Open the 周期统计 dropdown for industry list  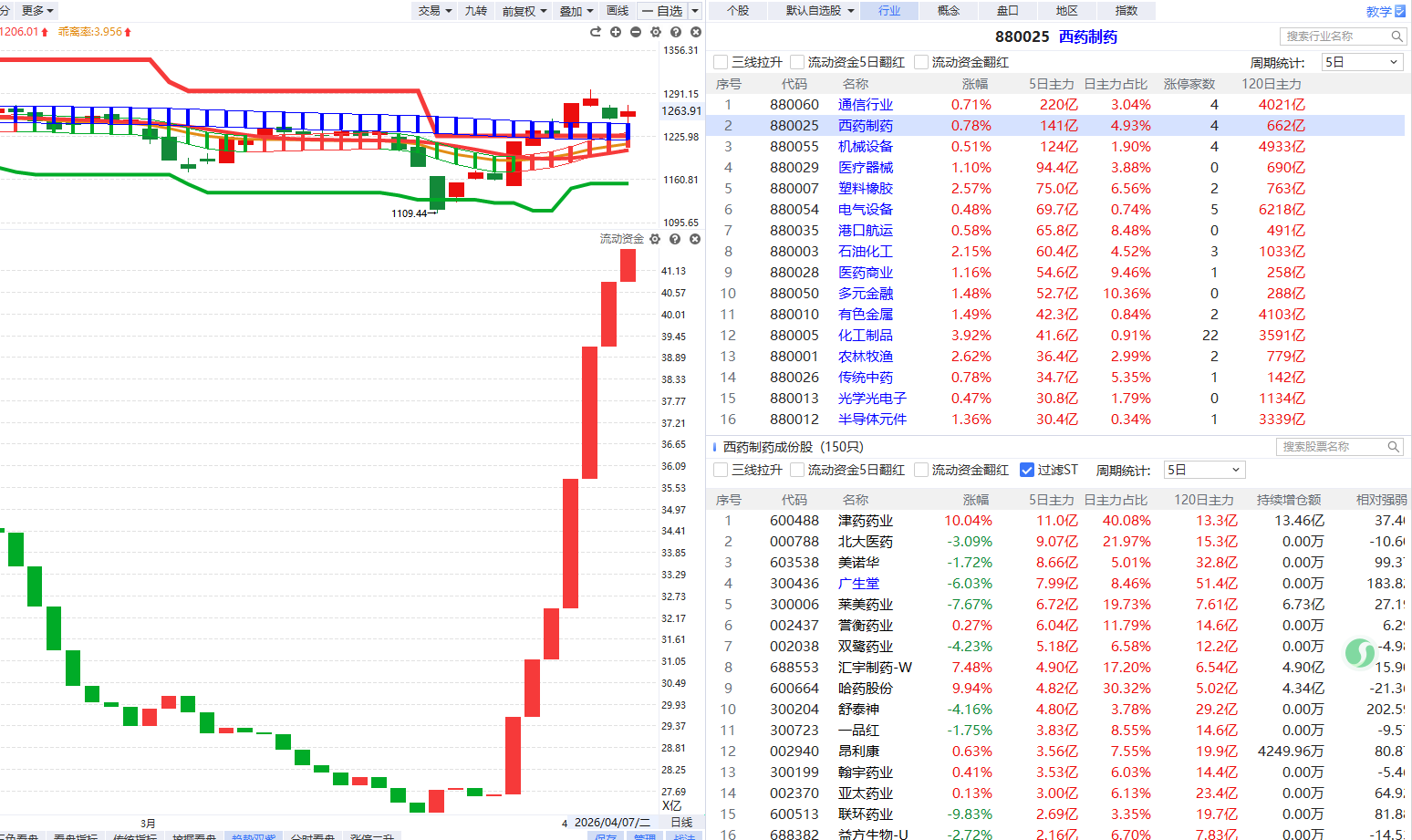click(1361, 62)
